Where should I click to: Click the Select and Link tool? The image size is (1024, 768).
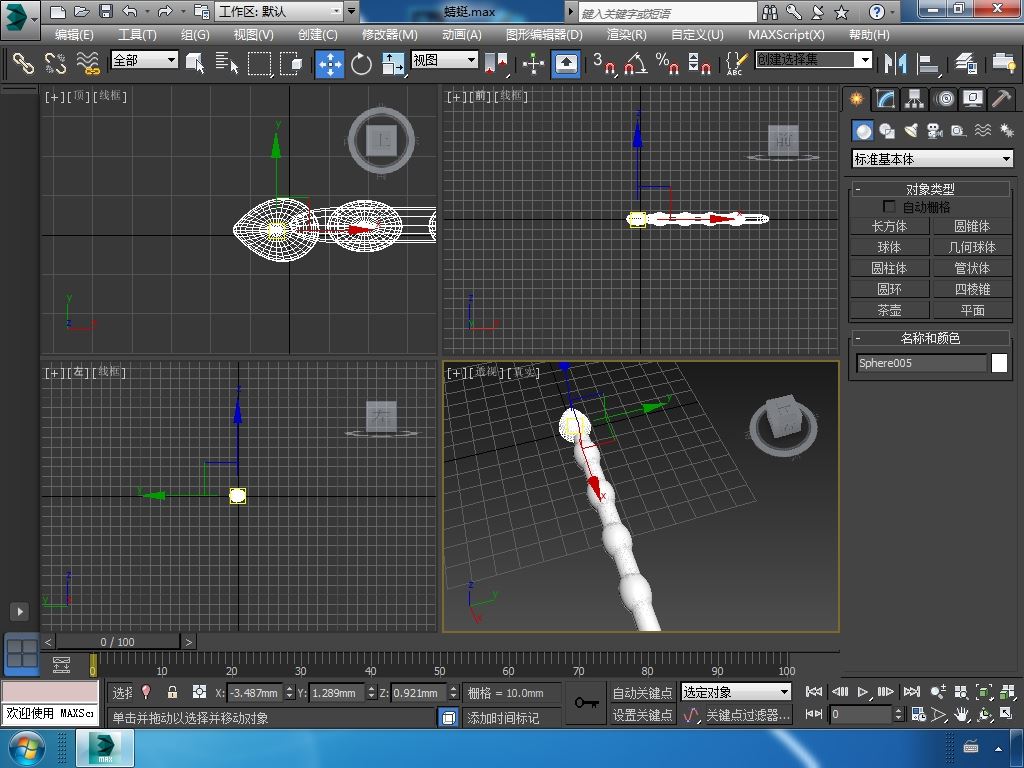[x=23, y=63]
